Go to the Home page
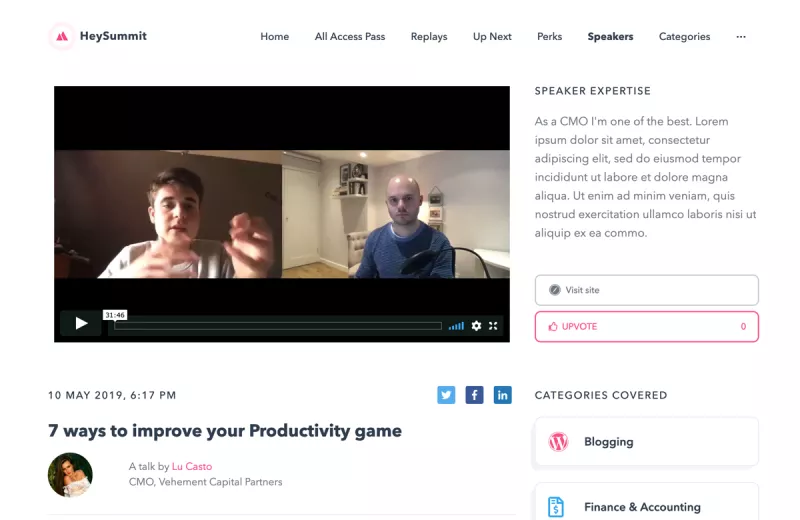The width and height of the screenshot is (800, 520). (274, 37)
